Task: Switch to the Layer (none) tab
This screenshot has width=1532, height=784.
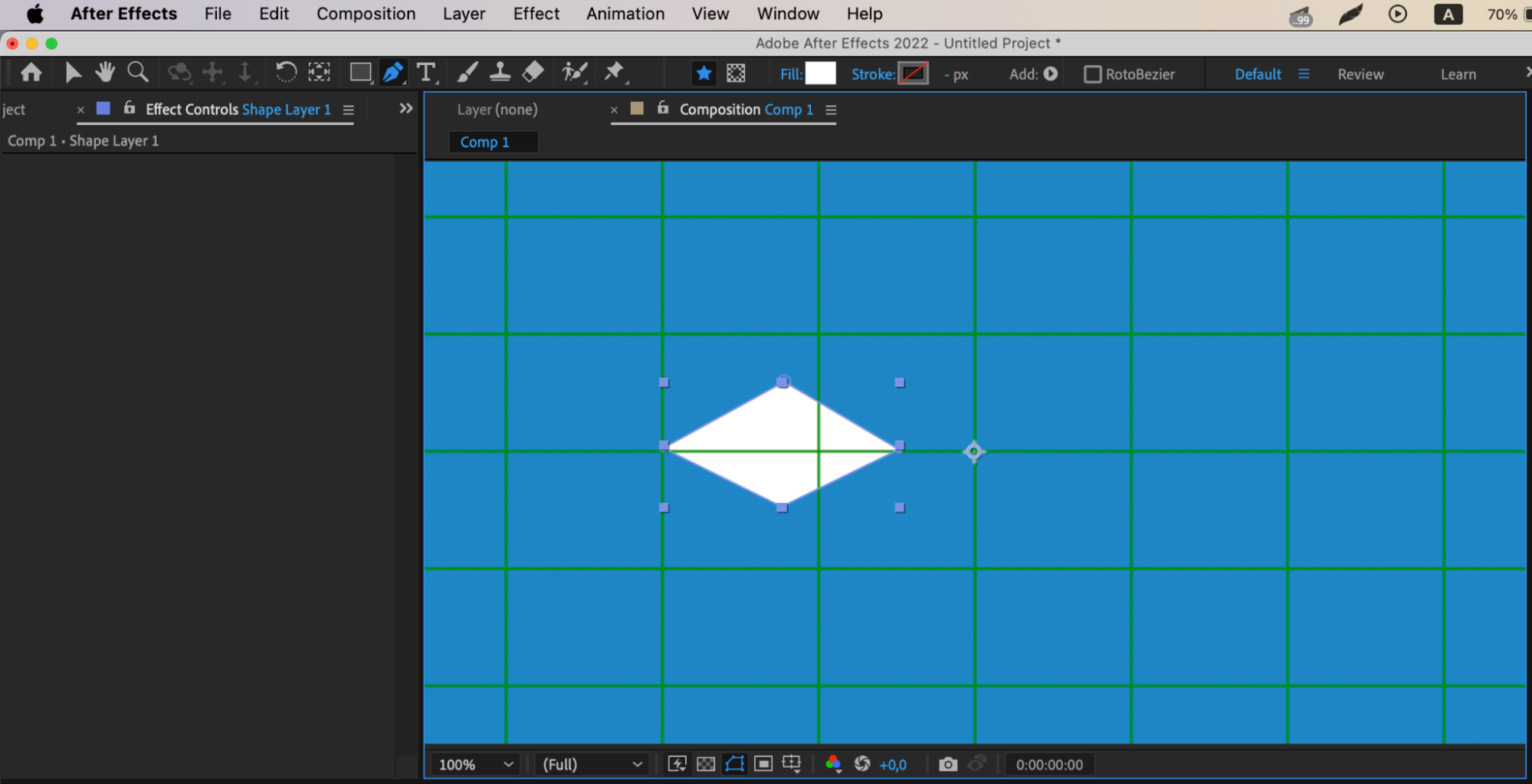Action: (x=497, y=110)
